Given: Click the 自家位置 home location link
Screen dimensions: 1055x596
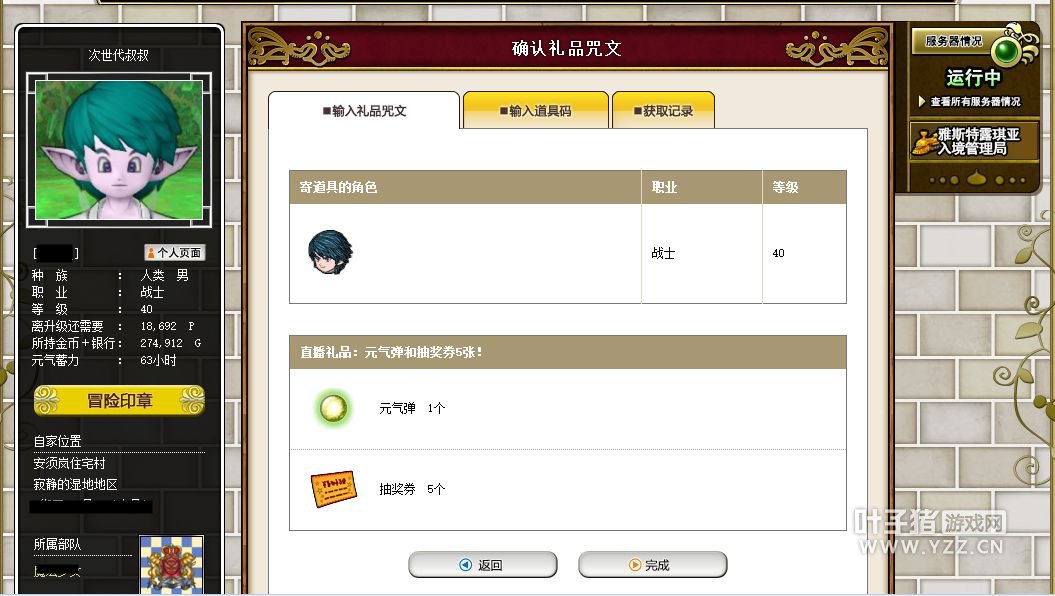Looking at the screenshot, I should tap(58, 441).
